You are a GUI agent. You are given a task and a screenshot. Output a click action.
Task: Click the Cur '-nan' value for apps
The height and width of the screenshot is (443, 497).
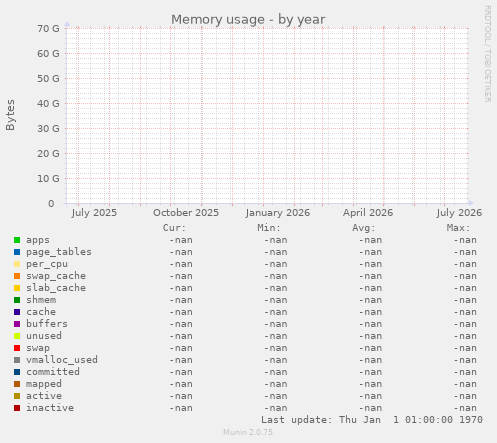(181, 240)
